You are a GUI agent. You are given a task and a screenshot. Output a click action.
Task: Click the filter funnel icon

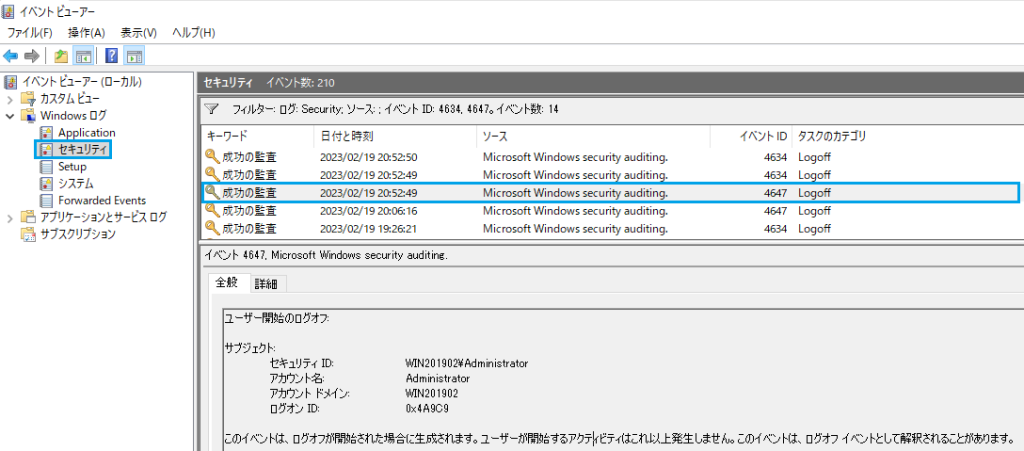click(212, 108)
